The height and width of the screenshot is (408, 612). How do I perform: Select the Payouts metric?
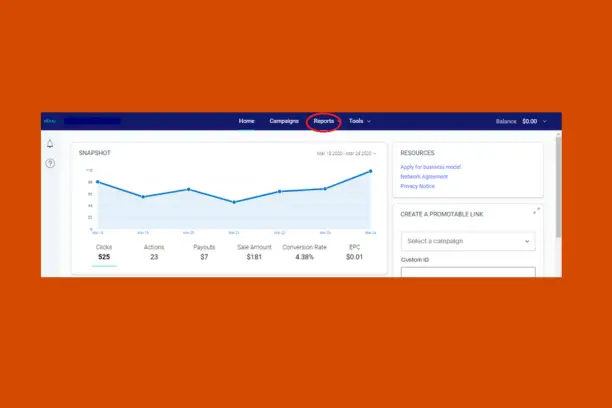pyautogui.click(x=203, y=252)
